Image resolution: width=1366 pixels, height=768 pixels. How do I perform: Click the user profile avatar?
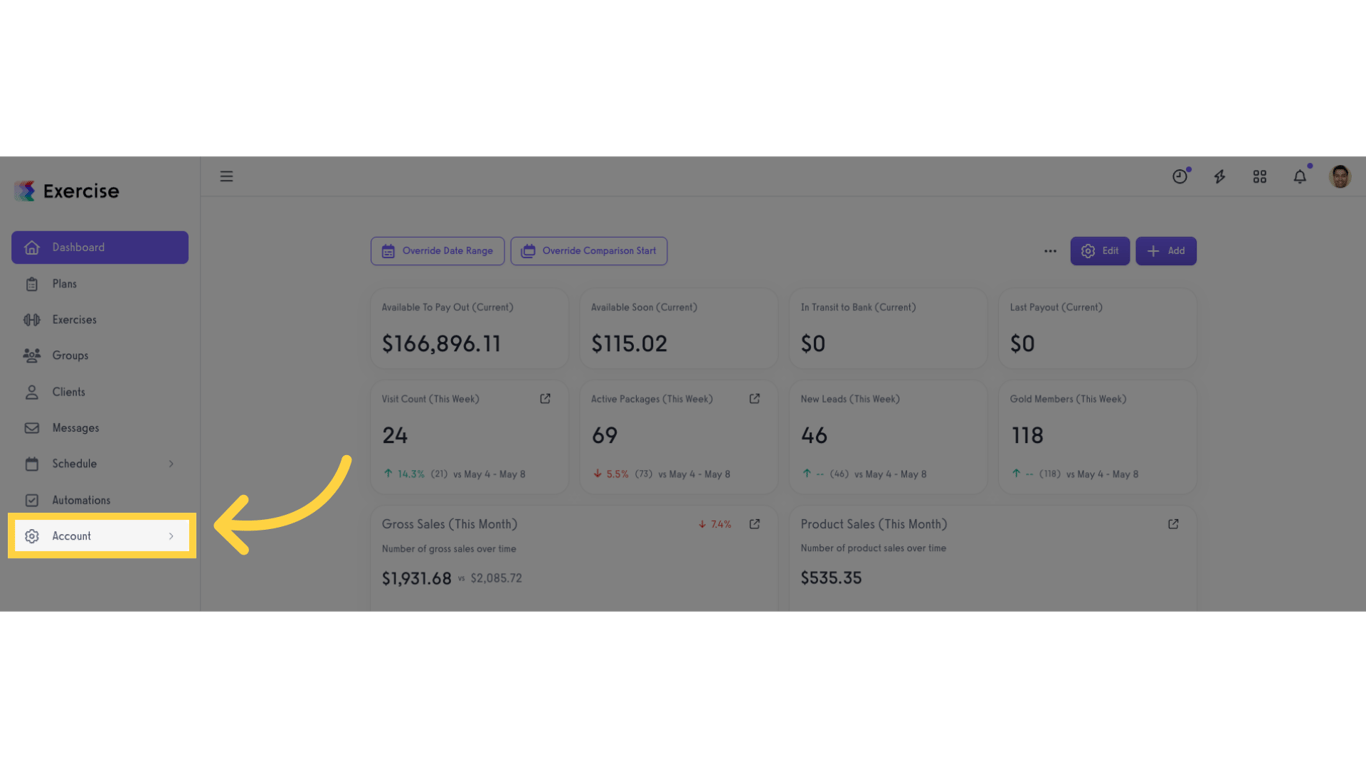(x=1340, y=177)
